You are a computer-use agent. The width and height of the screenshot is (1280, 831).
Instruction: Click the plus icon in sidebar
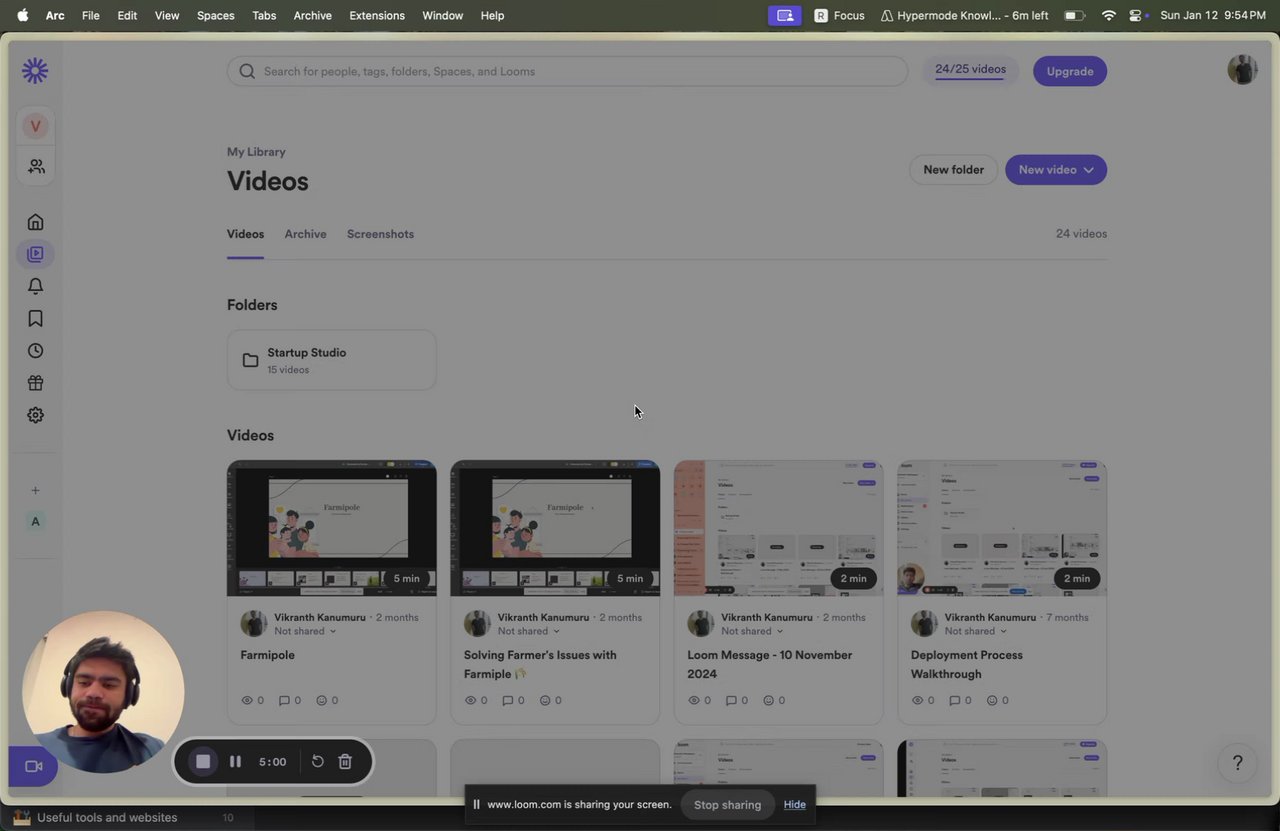pyautogui.click(x=35, y=490)
